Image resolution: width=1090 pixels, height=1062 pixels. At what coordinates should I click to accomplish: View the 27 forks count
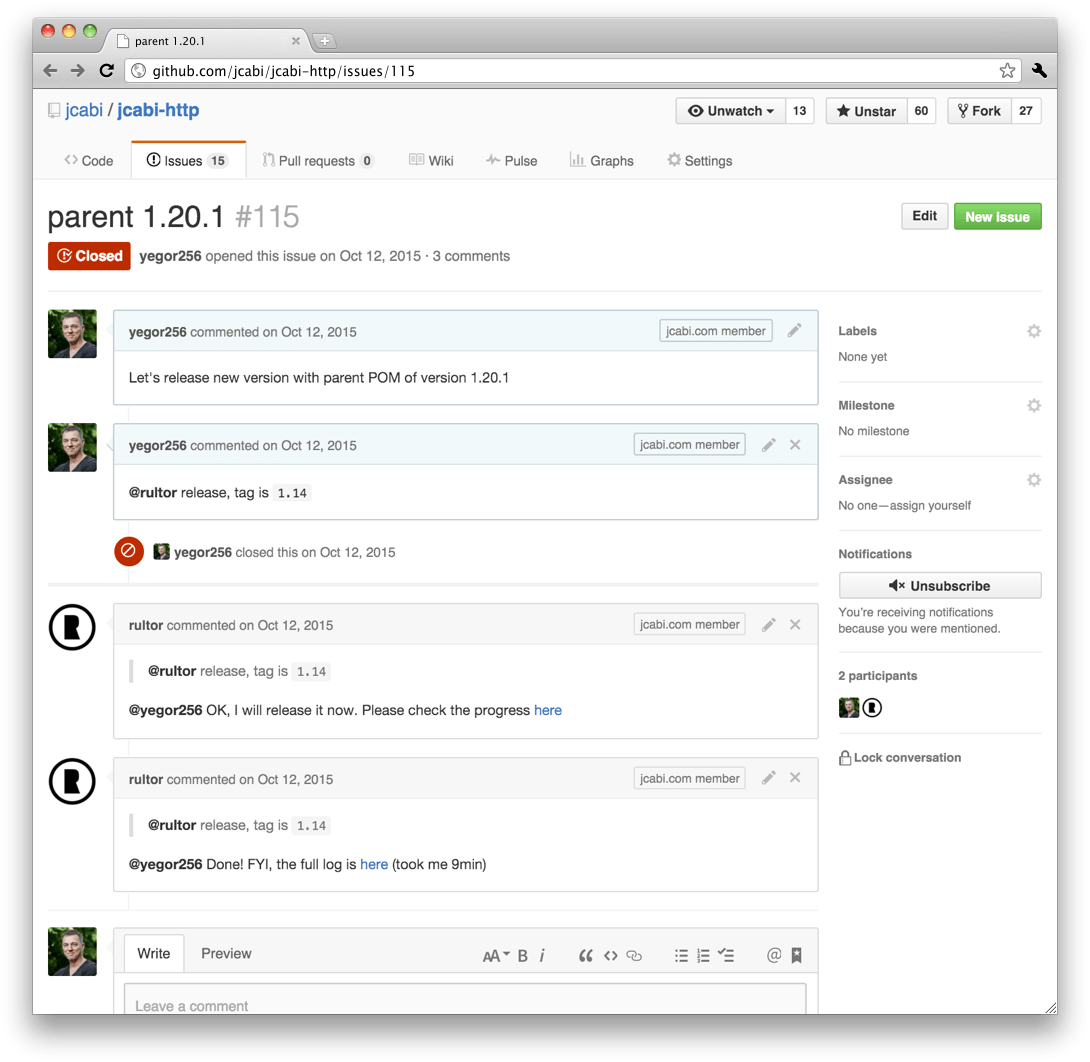click(1026, 111)
